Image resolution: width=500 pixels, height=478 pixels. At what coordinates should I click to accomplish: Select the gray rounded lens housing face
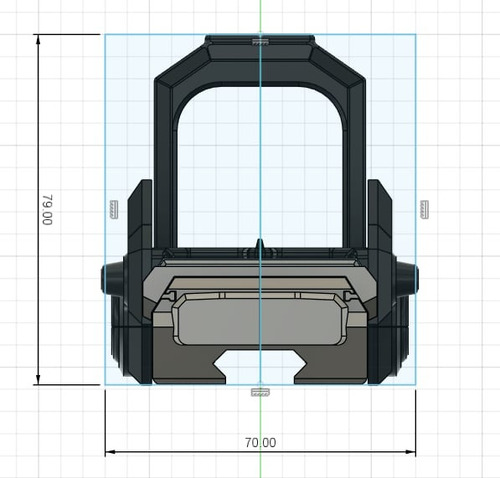[260, 321]
